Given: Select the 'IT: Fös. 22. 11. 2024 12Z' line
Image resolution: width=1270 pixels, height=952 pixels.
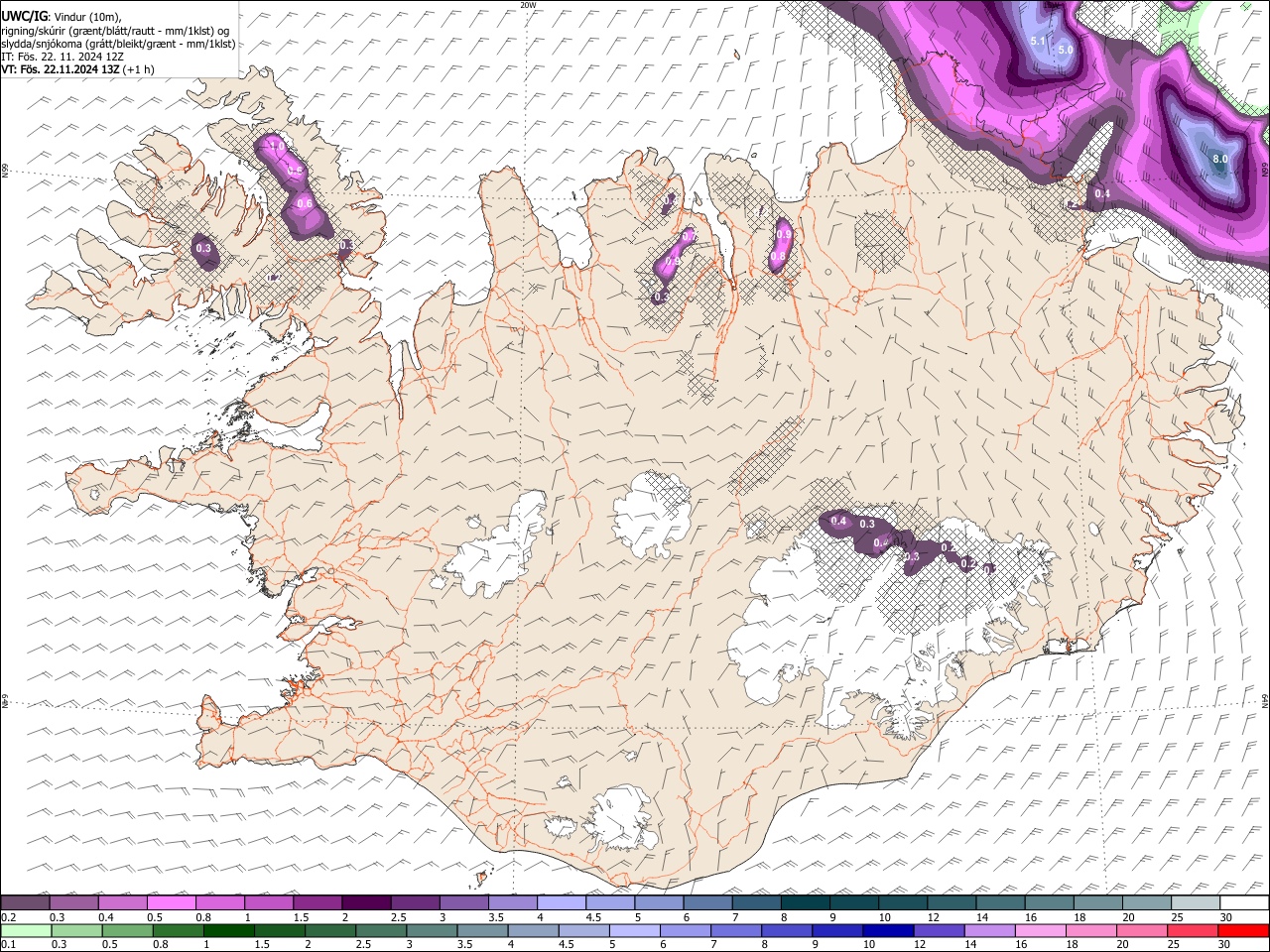Looking at the screenshot, I should [63, 57].
